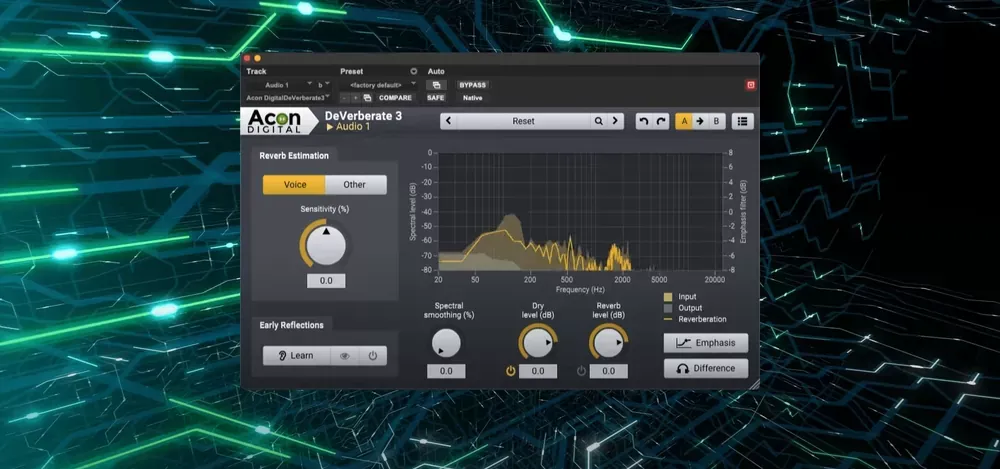Click the Auto header label

pyautogui.click(x=436, y=71)
